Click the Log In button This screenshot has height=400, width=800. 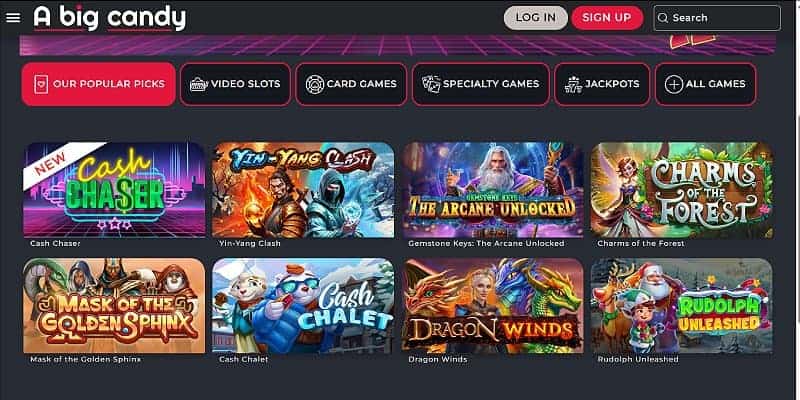[x=536, y=18]
